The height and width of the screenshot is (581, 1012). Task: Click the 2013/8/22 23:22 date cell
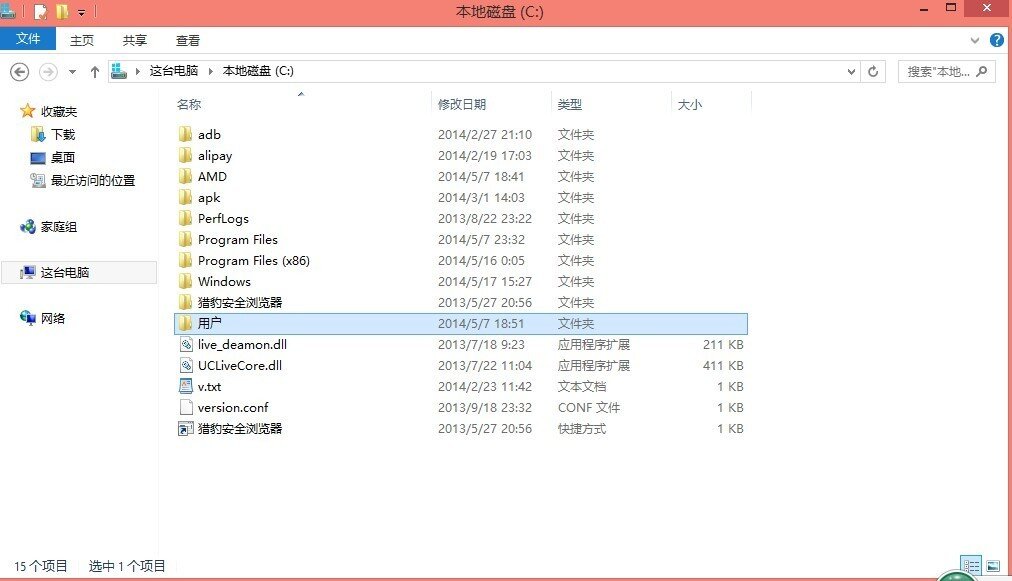point(485,218)
